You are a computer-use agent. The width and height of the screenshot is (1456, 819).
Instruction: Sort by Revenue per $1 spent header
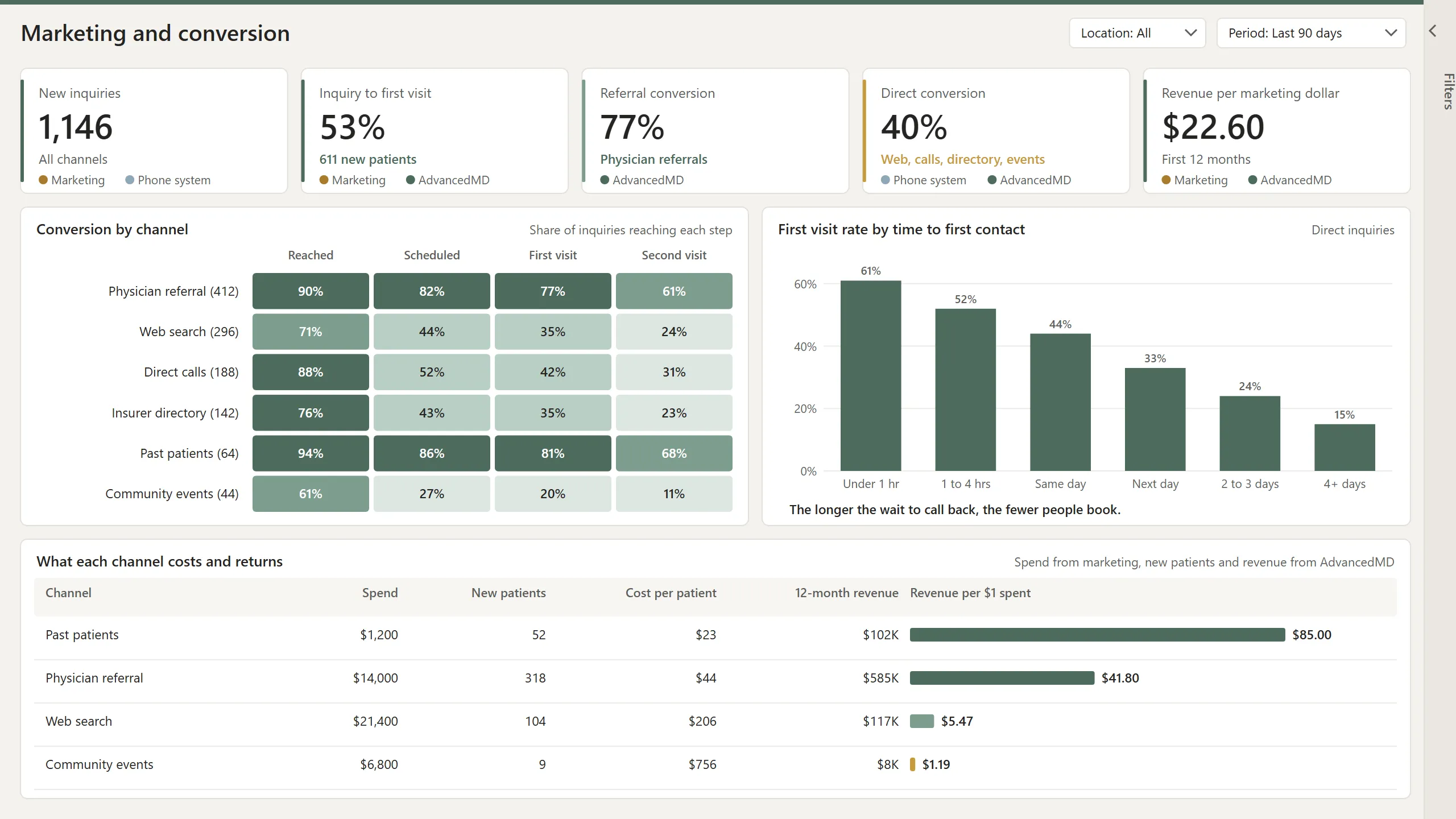coord(970,593)
